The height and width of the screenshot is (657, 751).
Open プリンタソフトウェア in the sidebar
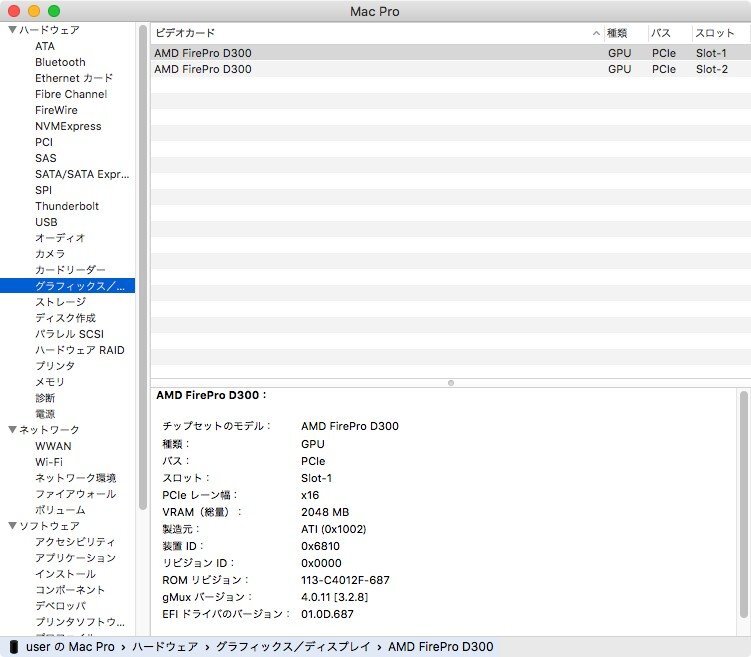(x=80, y=622)
